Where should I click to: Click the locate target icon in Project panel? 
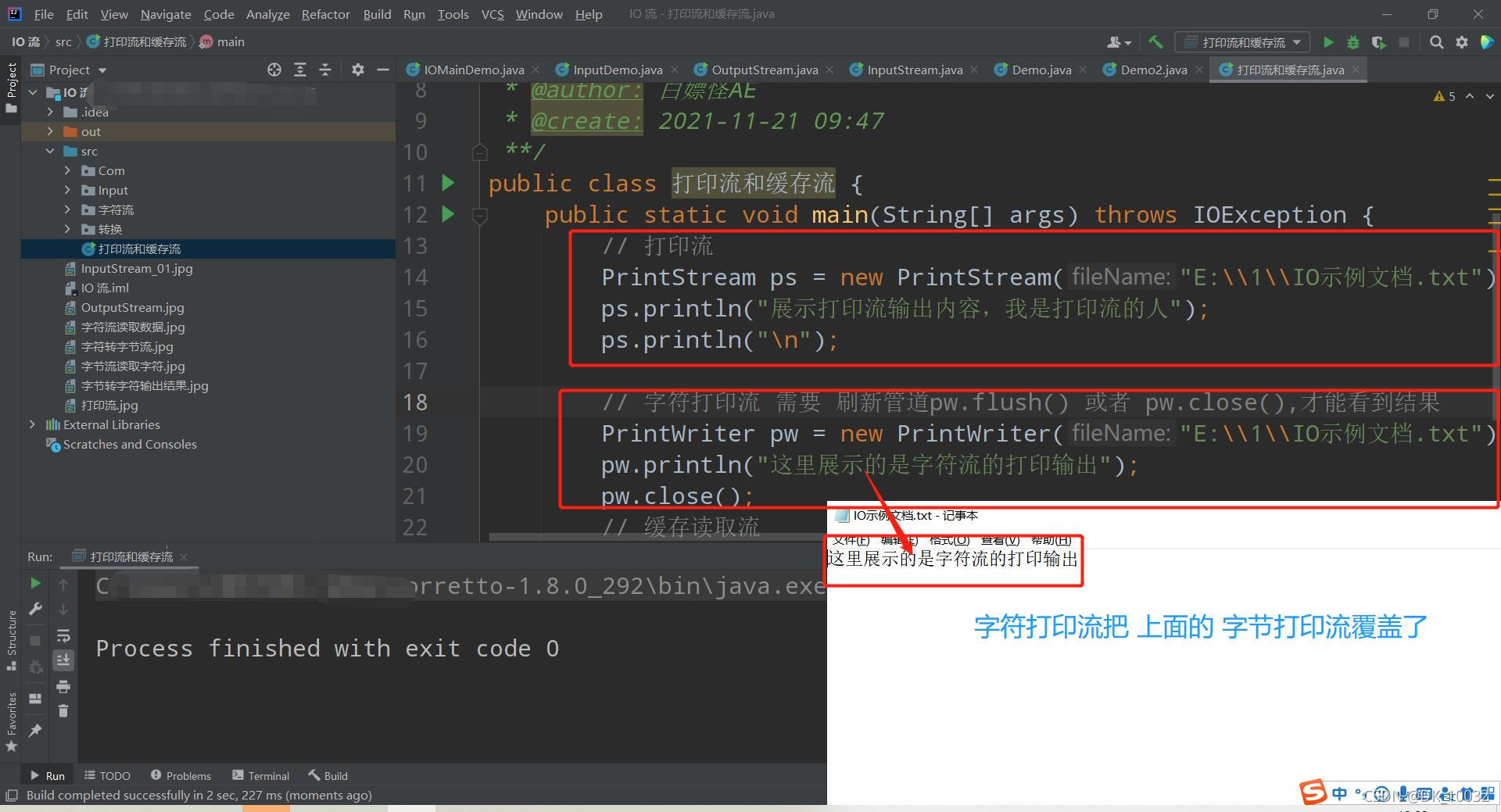pos(274,70)
